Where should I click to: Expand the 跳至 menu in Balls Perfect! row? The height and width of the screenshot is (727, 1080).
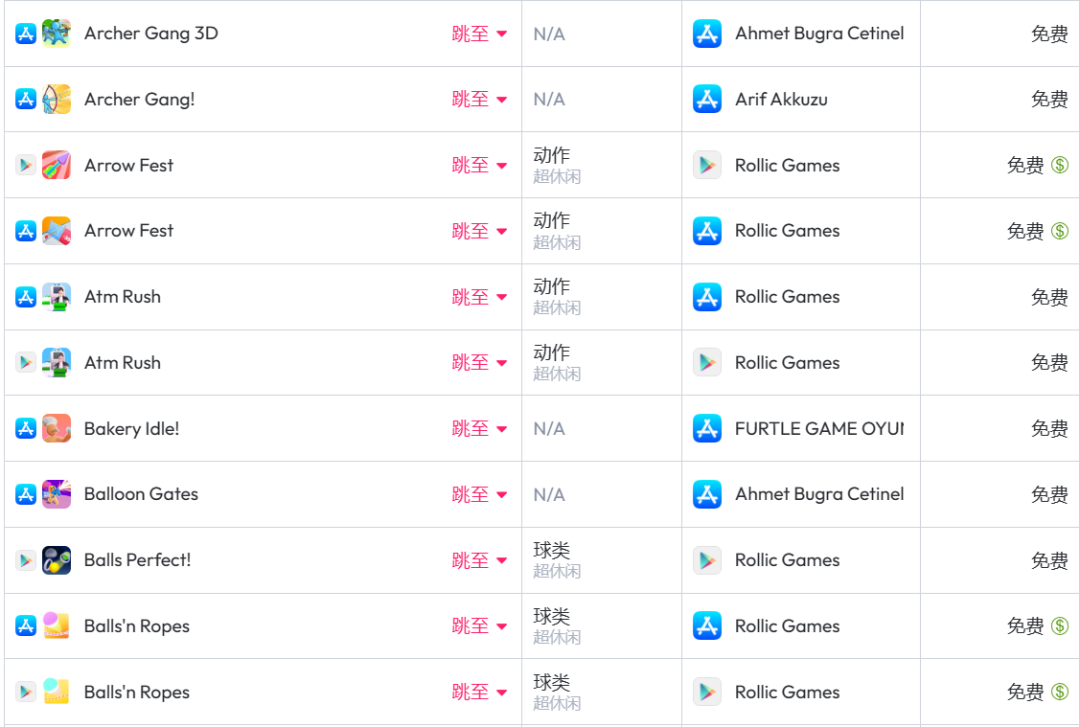click(479, 560)
